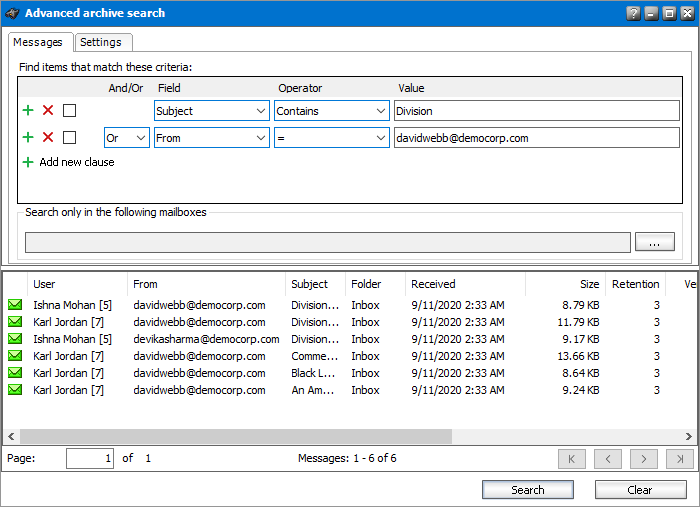Viewport: 700px width, 507px height.
Task: Select the Messages tab
Action: (x=41, y=42)
